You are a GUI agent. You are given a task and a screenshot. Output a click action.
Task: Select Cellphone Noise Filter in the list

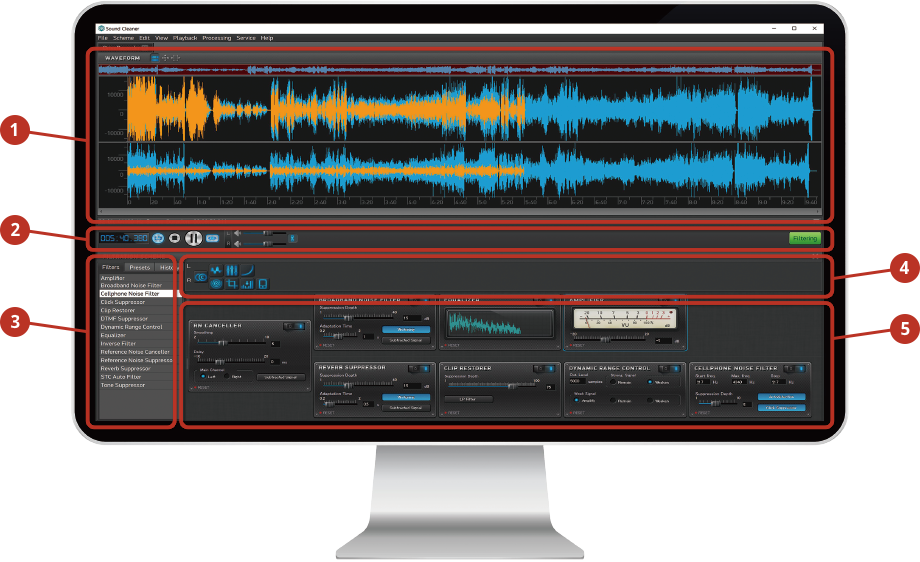click(x=136, y=293)
